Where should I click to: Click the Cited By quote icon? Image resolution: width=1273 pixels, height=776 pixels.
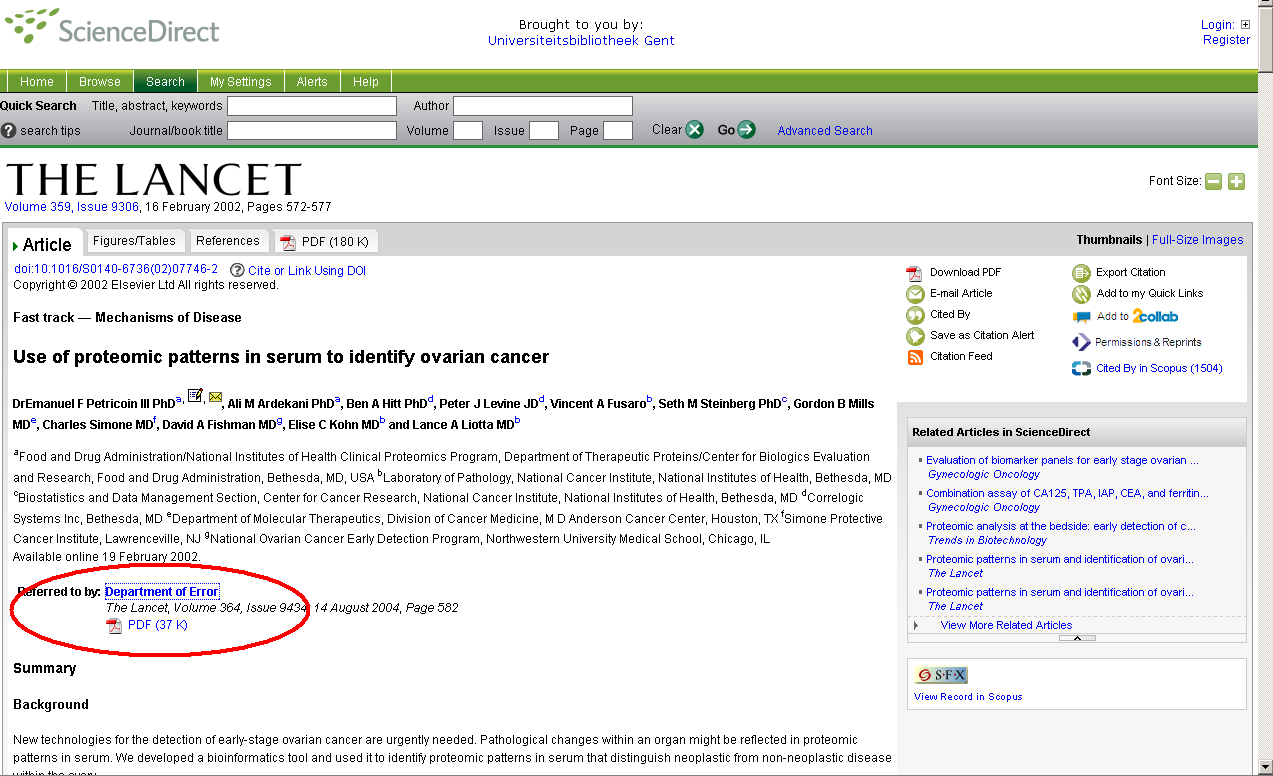tap(915, 315)
